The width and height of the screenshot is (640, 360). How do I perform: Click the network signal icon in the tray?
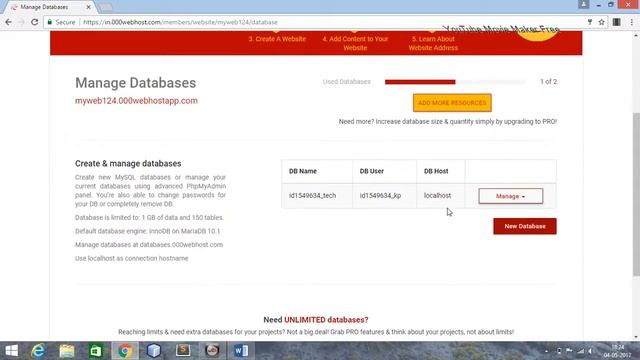pyautogui.click(x=580, y=351)
